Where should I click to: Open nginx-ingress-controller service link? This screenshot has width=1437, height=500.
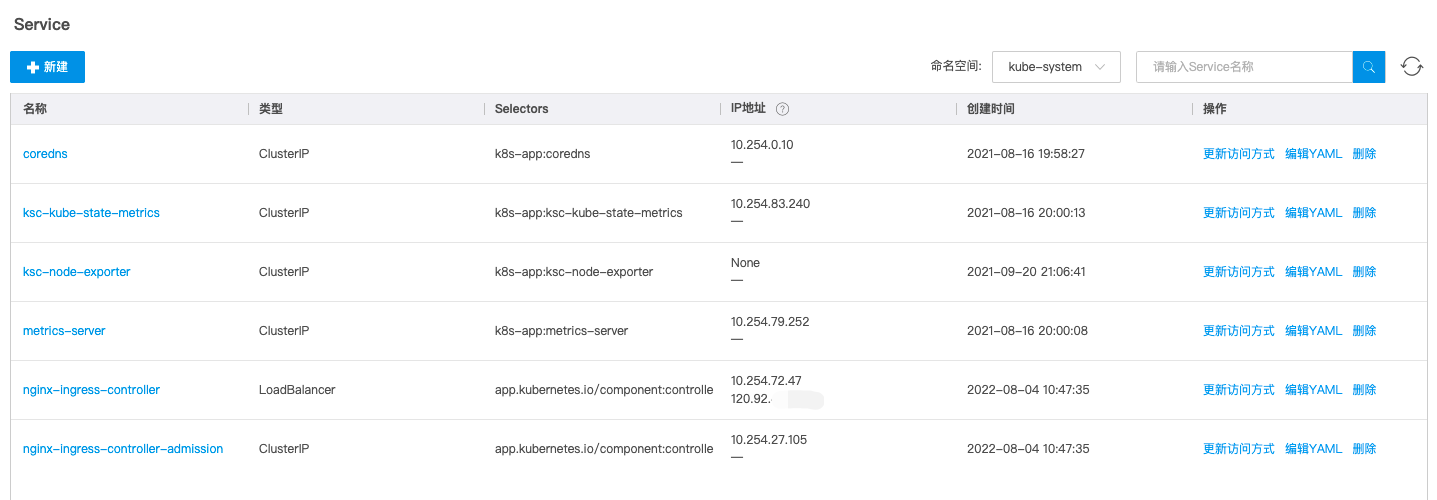pos(91,390)
